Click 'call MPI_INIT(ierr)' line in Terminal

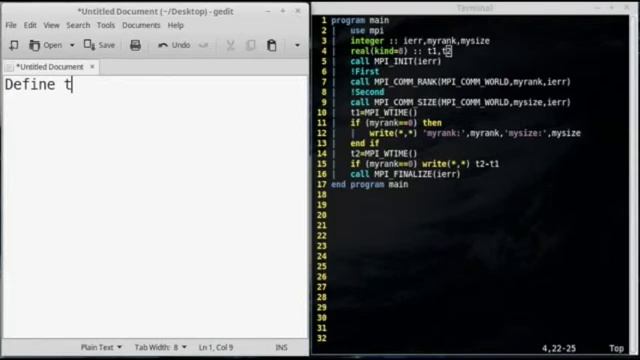coord(396,61)
